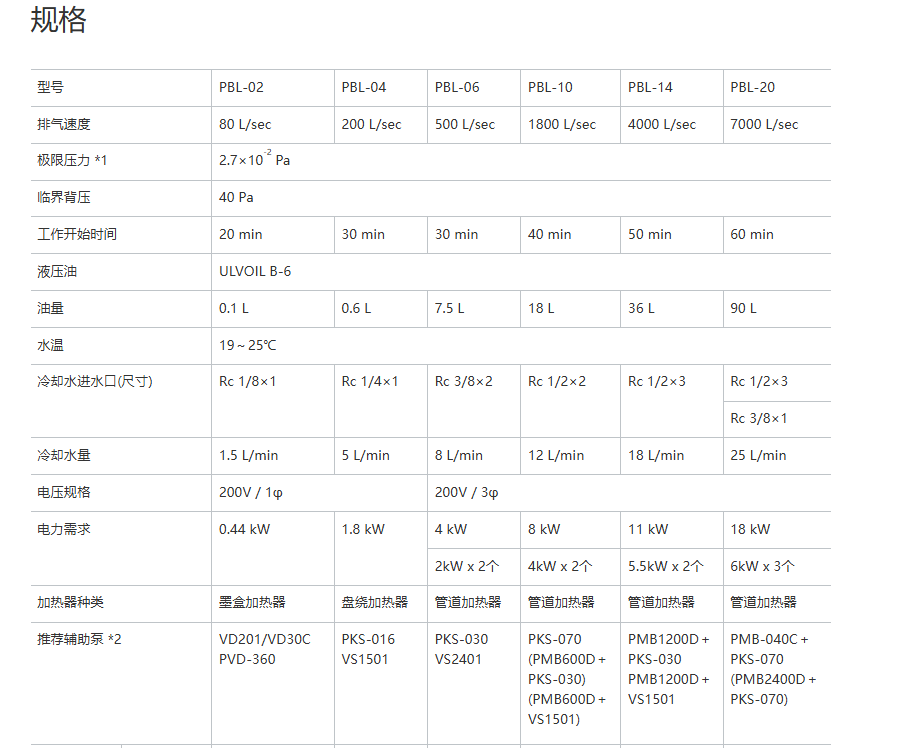The image size is (913, 748).
Task: Select the 电压规格 label
Action: (64, 492)
